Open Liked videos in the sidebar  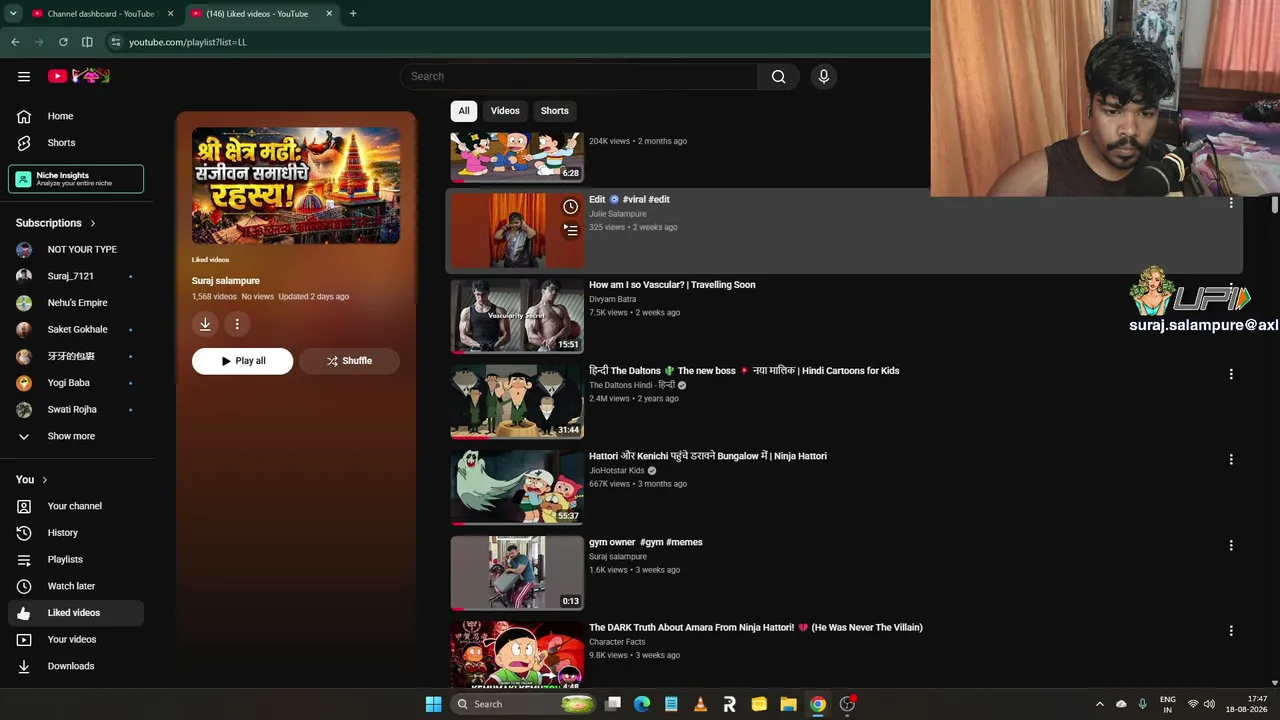pos(76,613)
